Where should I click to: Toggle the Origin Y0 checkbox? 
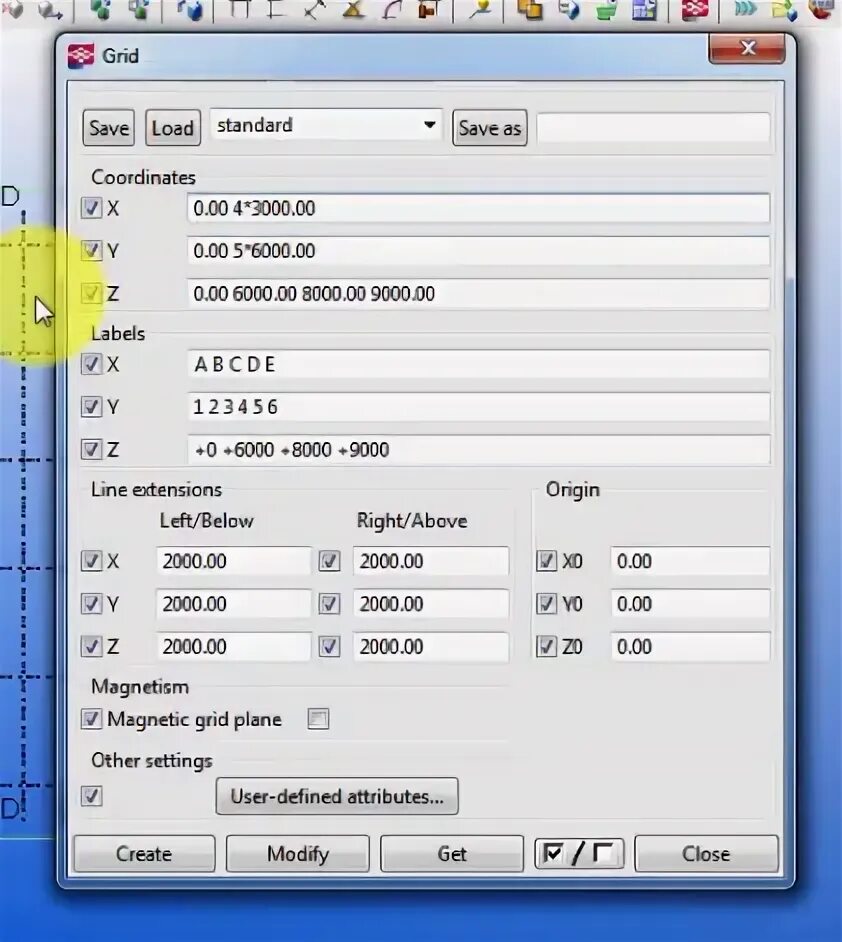click(x=547, y=604)
